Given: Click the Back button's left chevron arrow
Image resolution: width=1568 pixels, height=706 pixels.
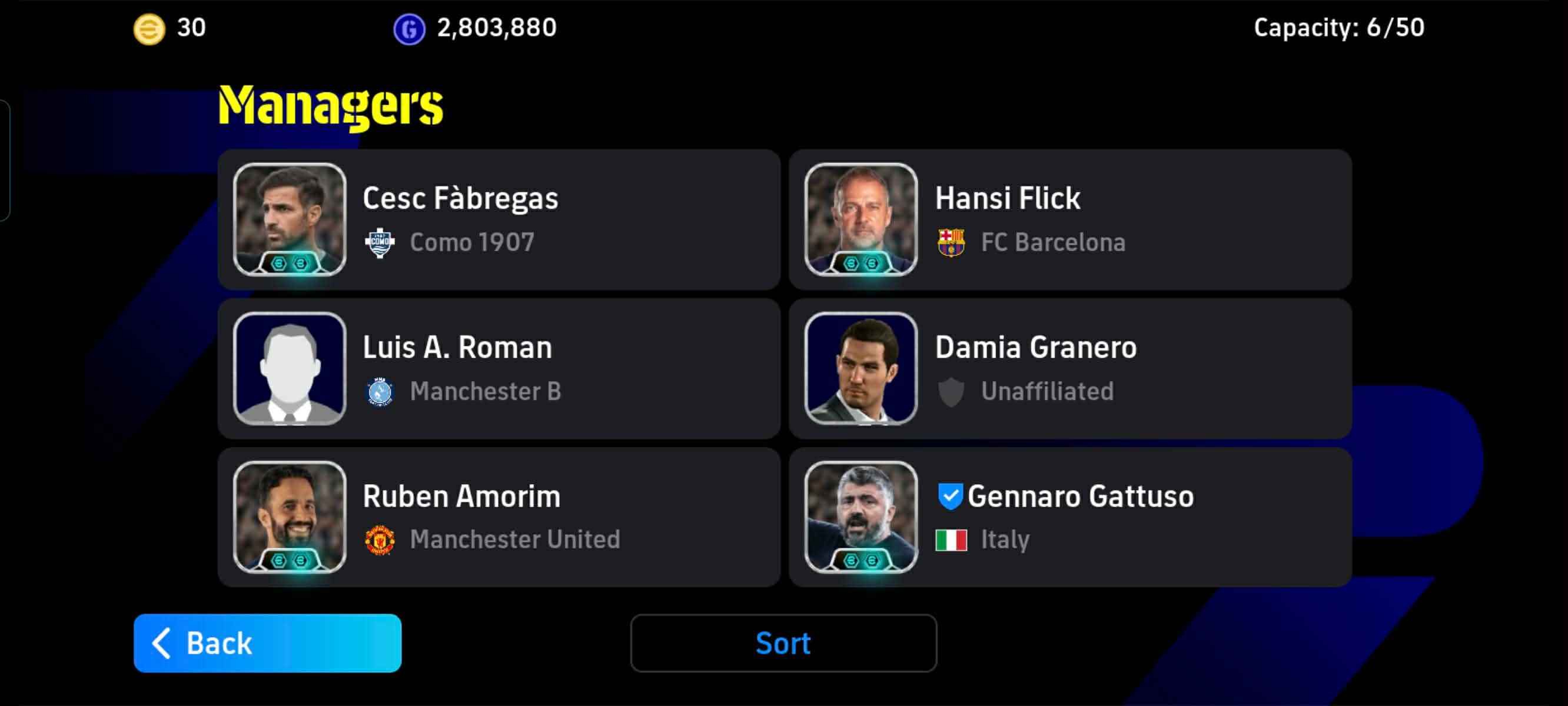Looking at the screenshot, I should pyautogui.click(x=161, y=643).
